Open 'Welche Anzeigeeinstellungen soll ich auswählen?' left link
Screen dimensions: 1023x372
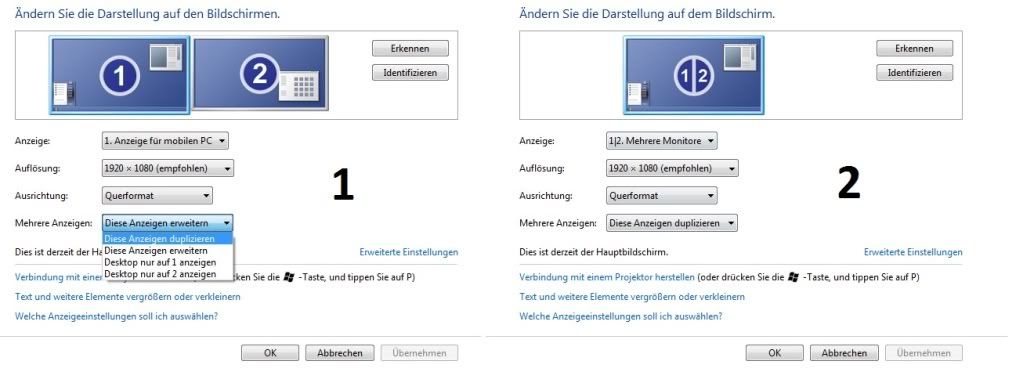click(116, 317)
